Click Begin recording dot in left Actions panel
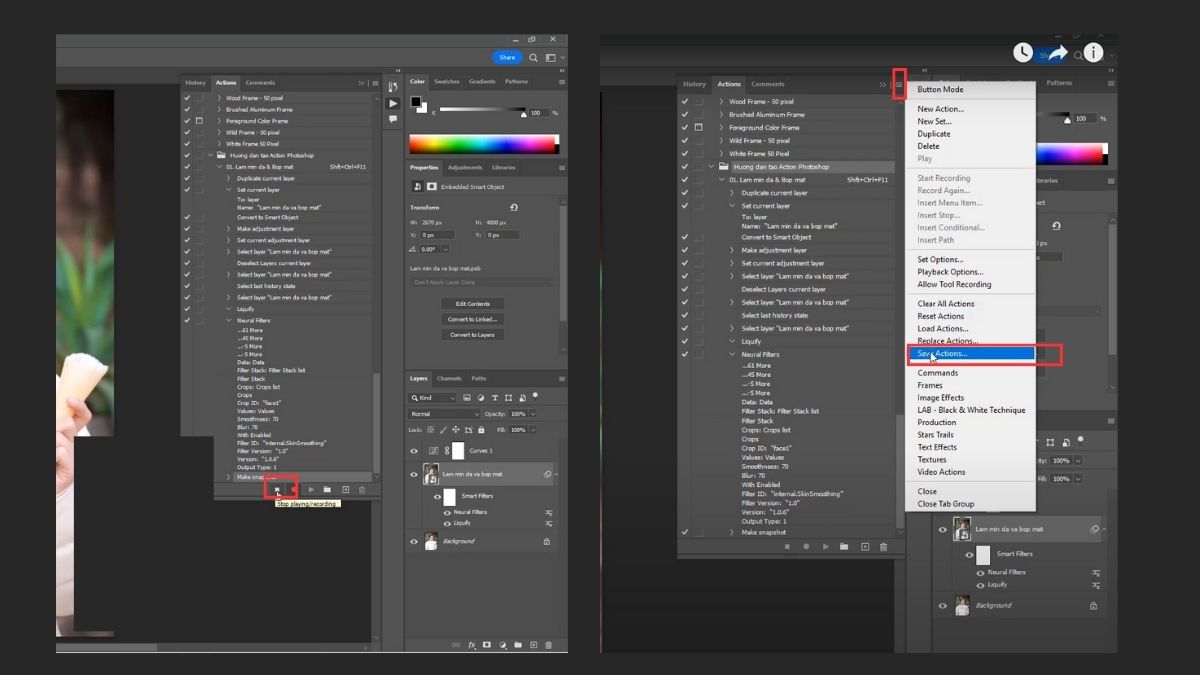1200x675 pixels. click(293, 489)
